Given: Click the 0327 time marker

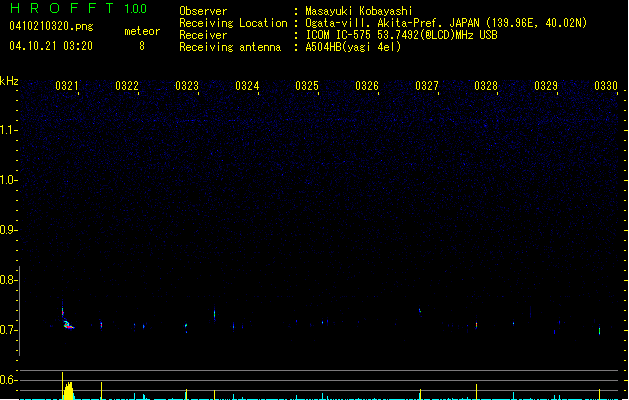Looking at the screenshot, I should 427,86.
